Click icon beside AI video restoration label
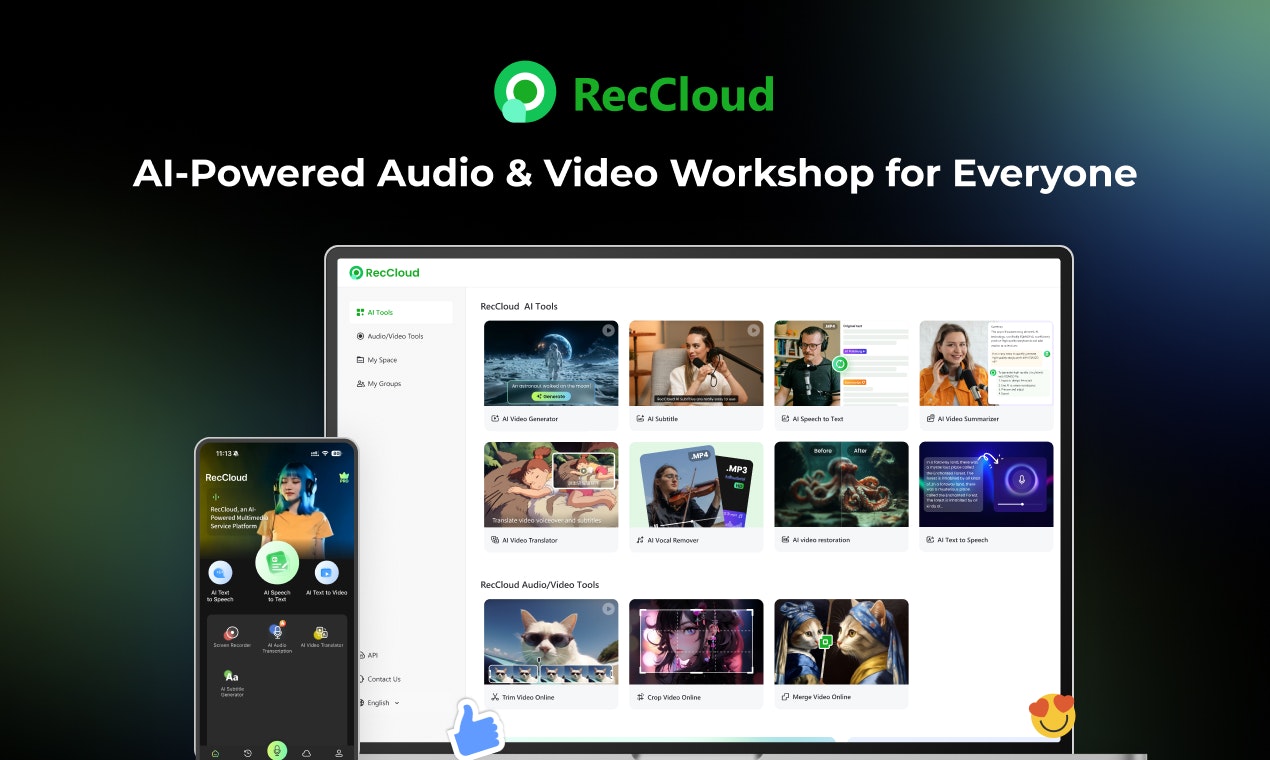 click(785, 540)
